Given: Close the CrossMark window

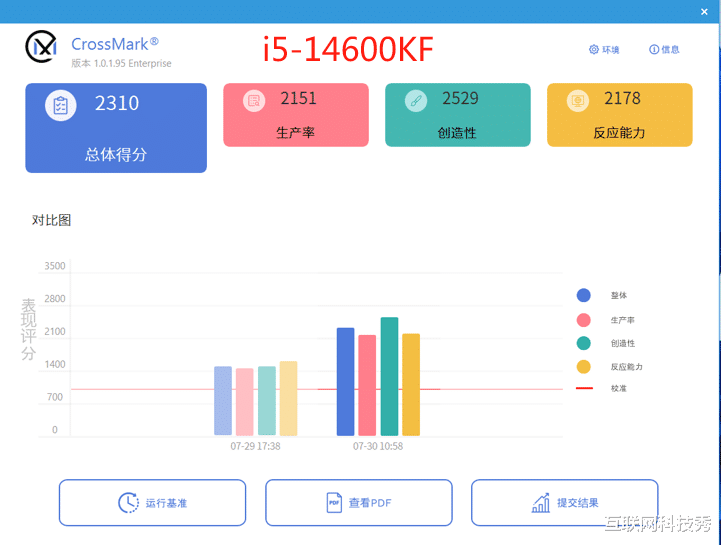Looking at the screenshot, I should pos(704,11).
